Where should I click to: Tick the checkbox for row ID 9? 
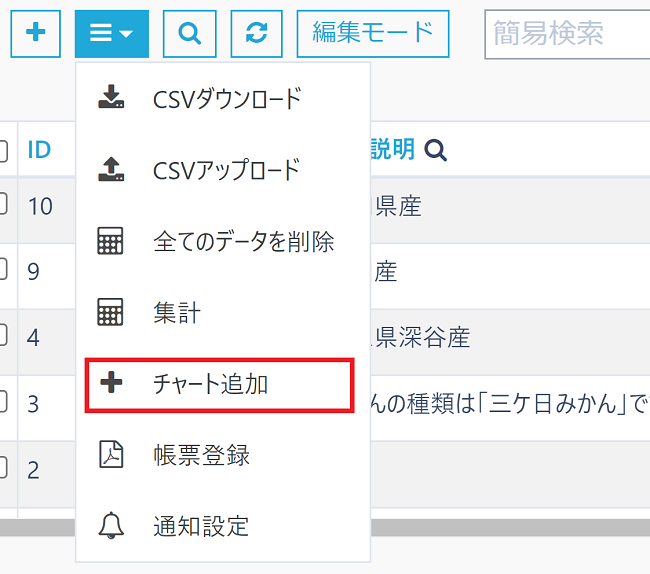(x=3, y=270)
